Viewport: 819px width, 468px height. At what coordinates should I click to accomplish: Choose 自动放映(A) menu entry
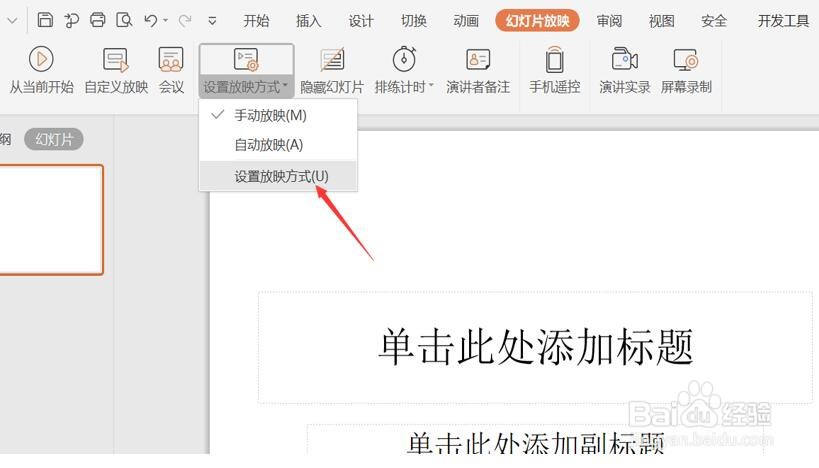point(278,145)
